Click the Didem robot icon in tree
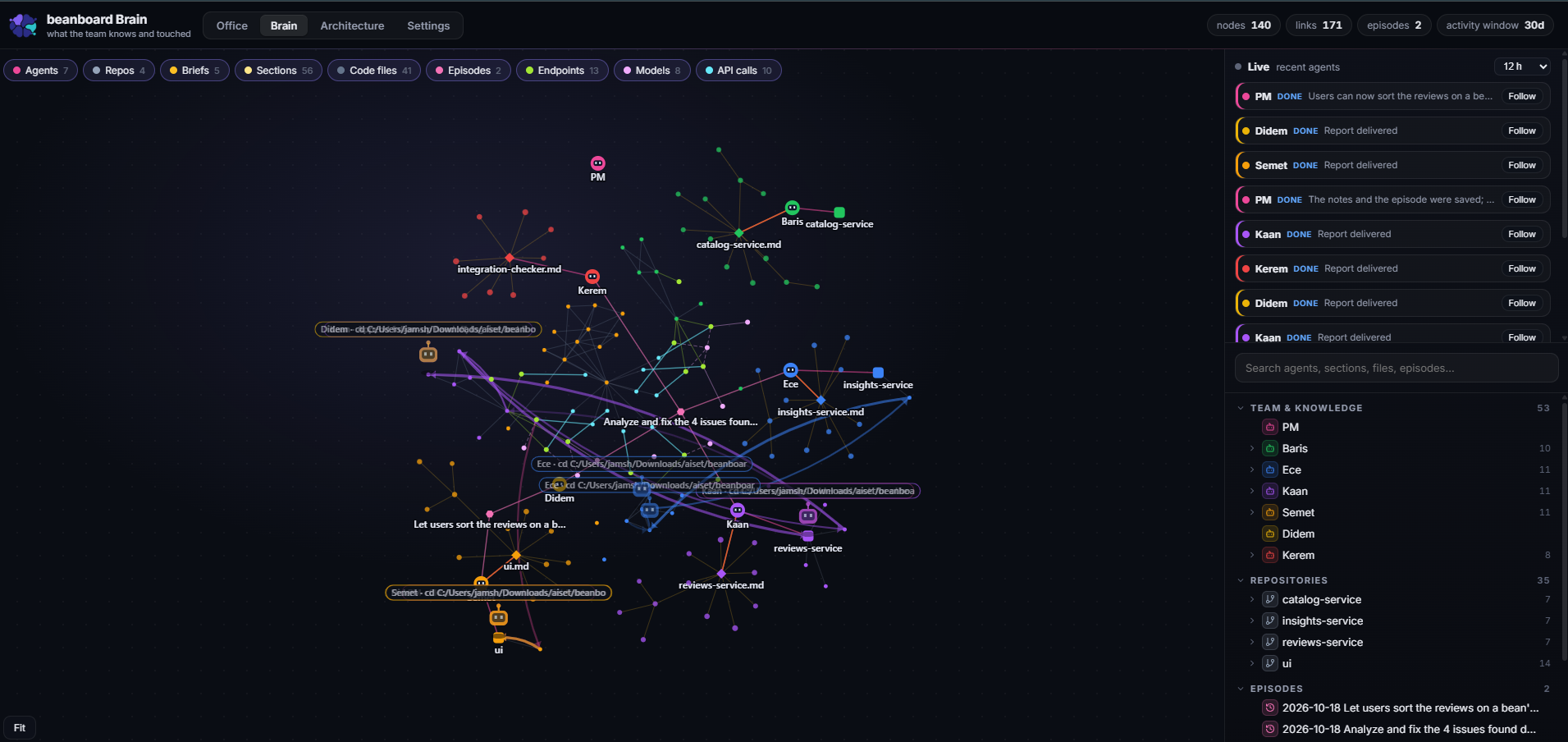The height and width of the screenshot is (742, 1568). (1270, 534)
